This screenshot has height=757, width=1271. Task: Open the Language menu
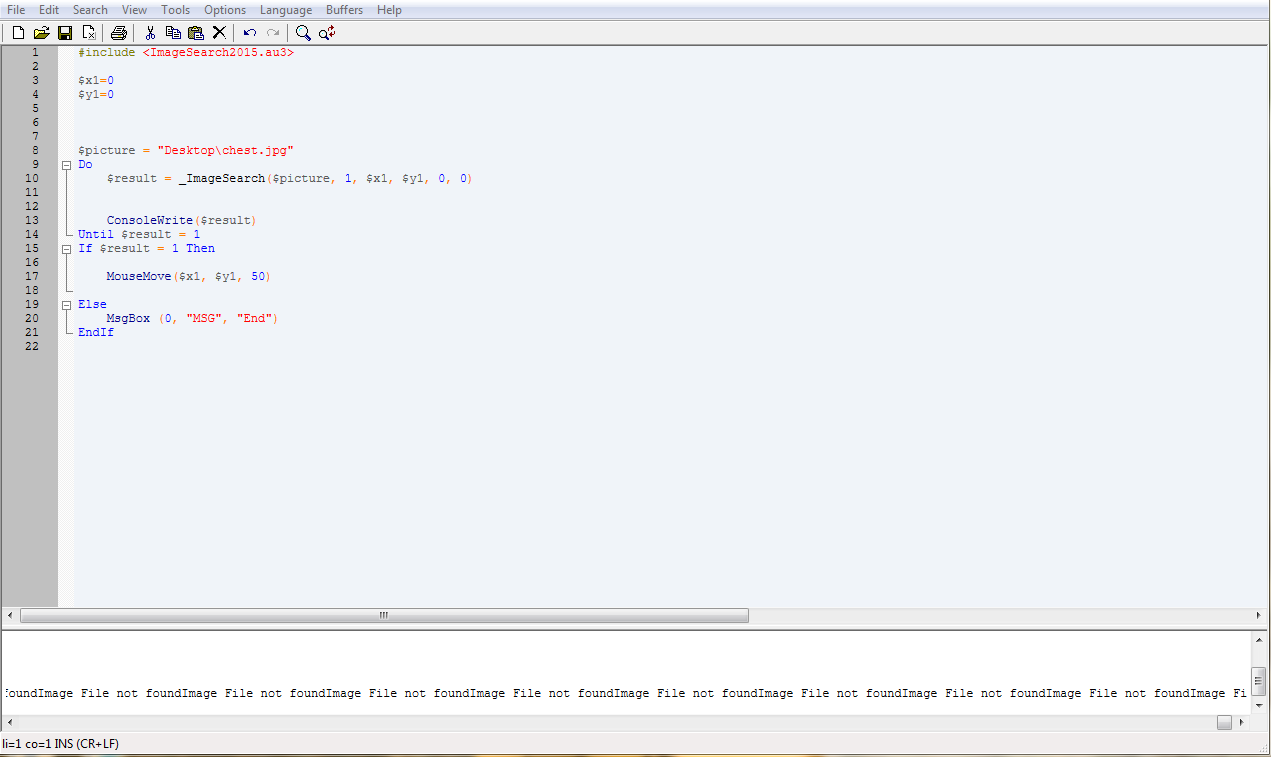[x=286, y=10]
